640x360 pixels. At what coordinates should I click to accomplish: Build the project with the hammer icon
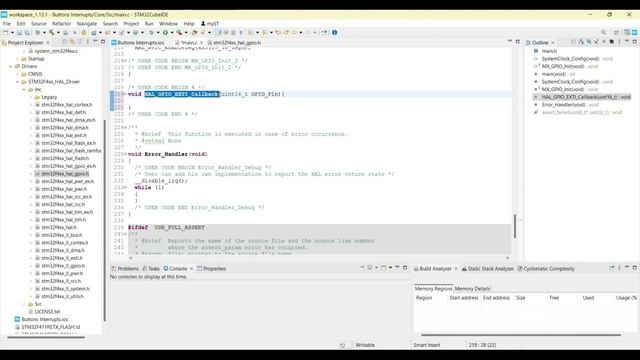coord(52,33)
